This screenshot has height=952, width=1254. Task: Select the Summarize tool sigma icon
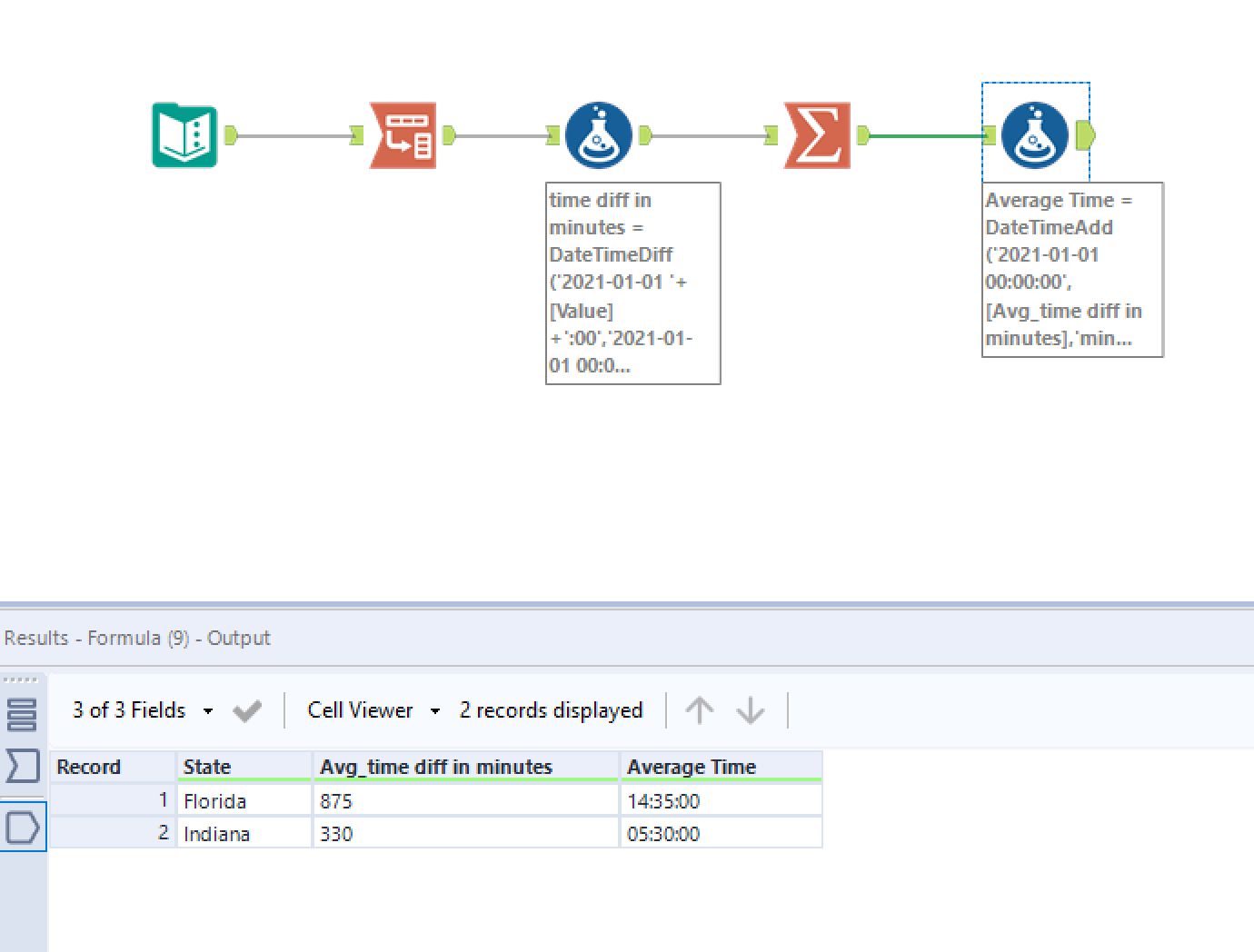(817, 136)
